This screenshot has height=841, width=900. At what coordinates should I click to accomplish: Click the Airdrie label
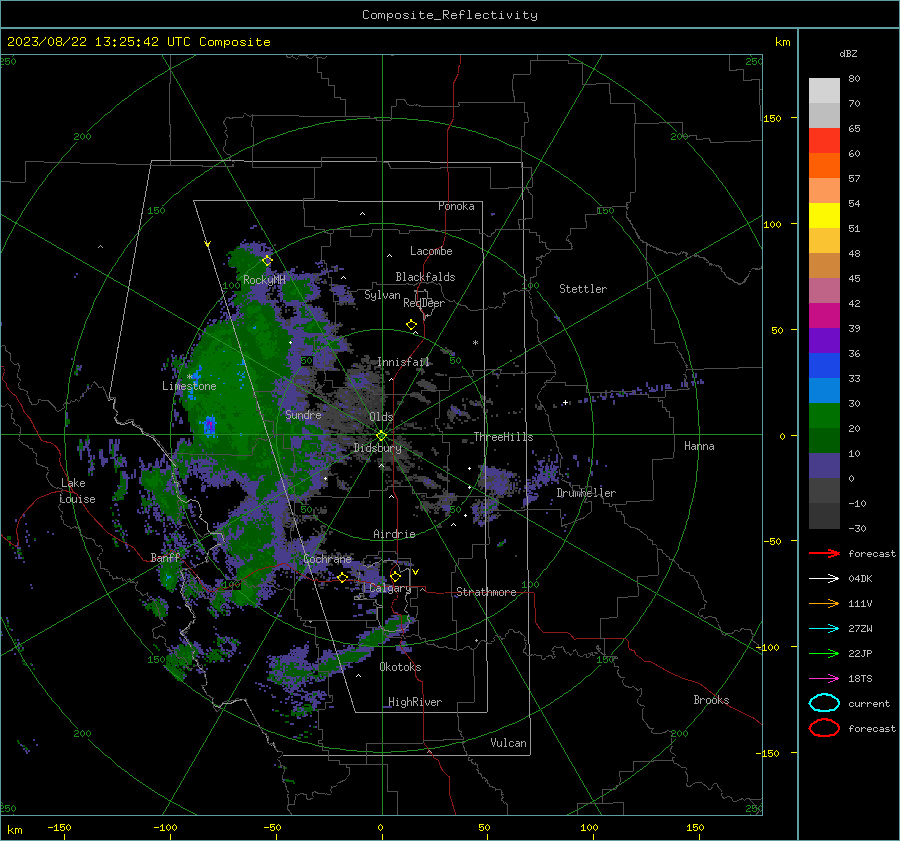click(394, 534)
